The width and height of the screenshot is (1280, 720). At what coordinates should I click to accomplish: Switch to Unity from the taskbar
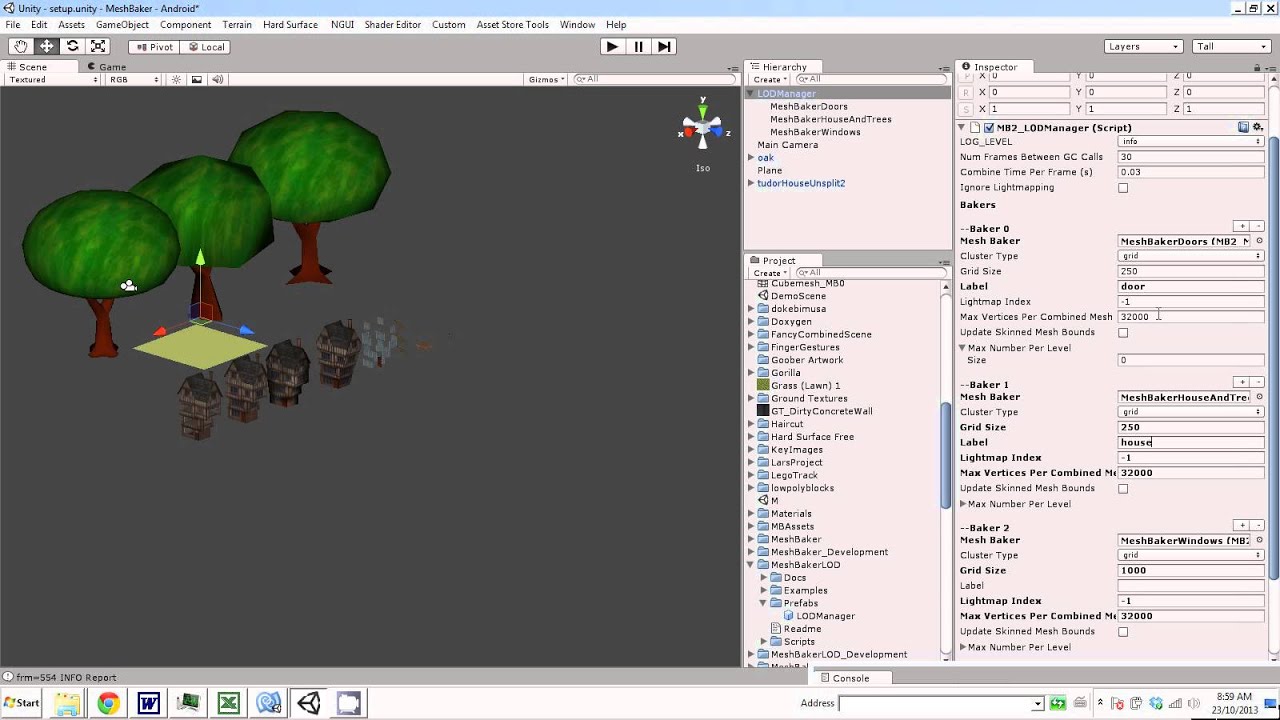(x=309, y=703)
